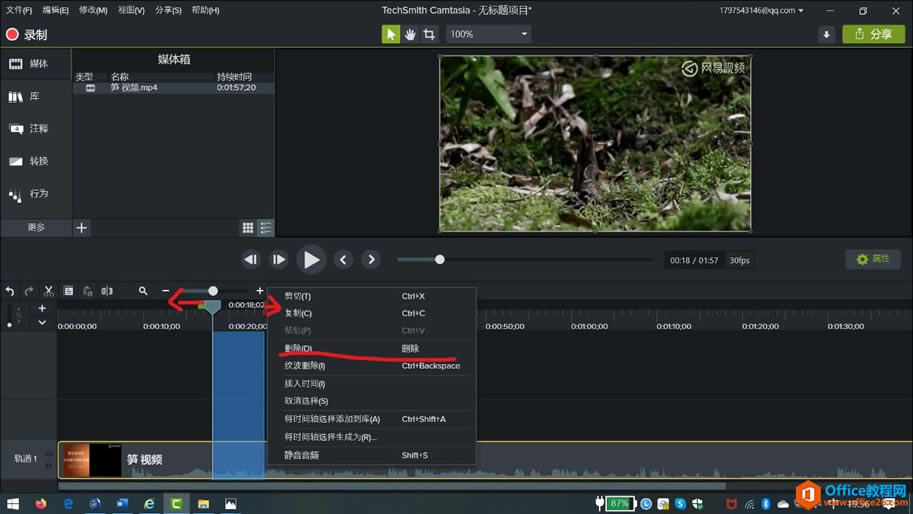This screenshot has height=514, width=913.
Task: Click the download arrow icon near 分享
Action: (826, 34)
